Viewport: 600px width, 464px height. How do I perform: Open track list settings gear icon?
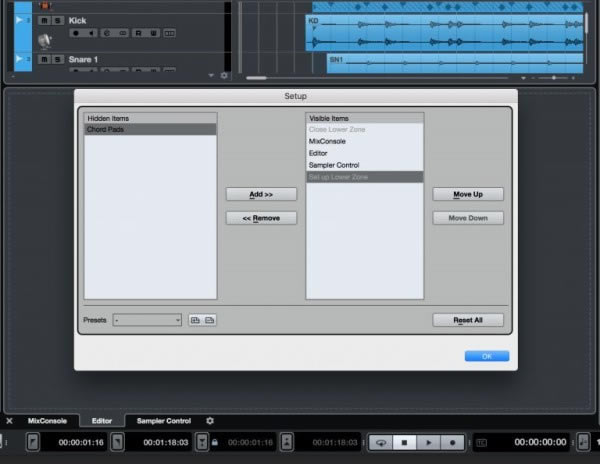pos(224,76)
